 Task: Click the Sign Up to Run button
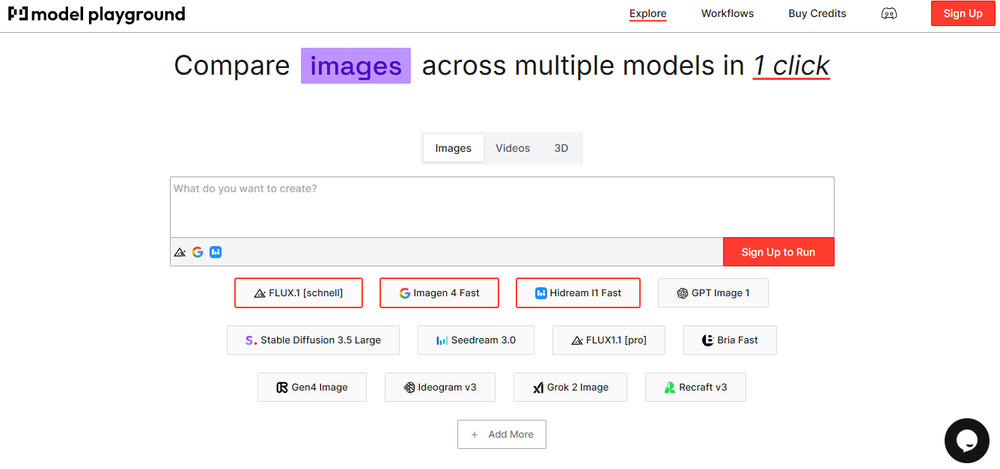(x=778, y=252)
